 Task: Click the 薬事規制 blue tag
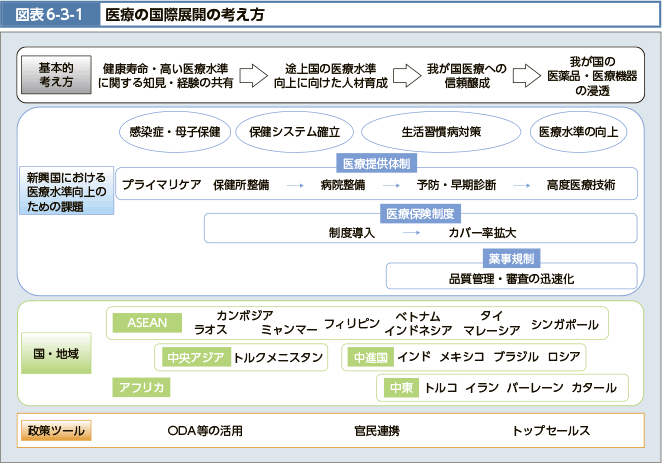[511, 258]
